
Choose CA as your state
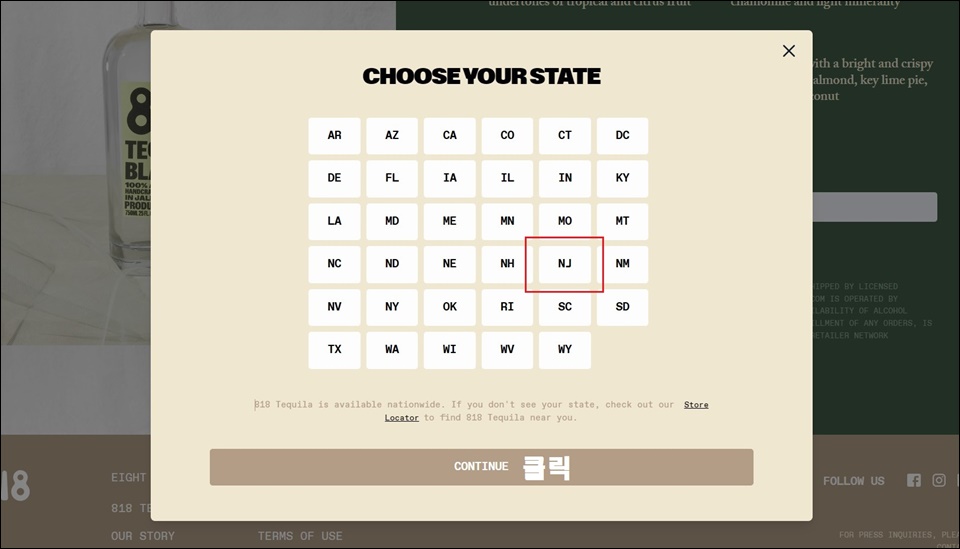(449, 136)
